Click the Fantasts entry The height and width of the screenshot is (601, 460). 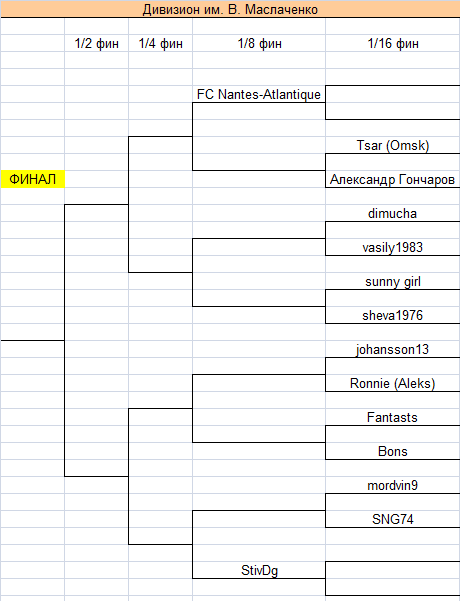393,417
